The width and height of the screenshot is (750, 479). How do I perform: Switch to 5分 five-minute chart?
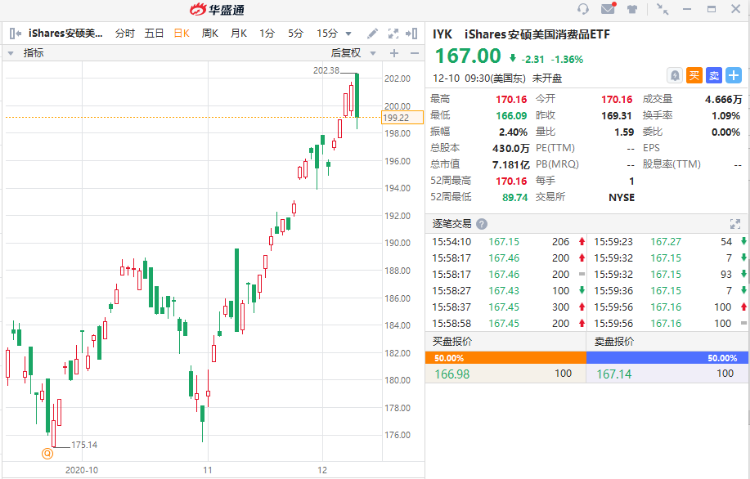296,33
